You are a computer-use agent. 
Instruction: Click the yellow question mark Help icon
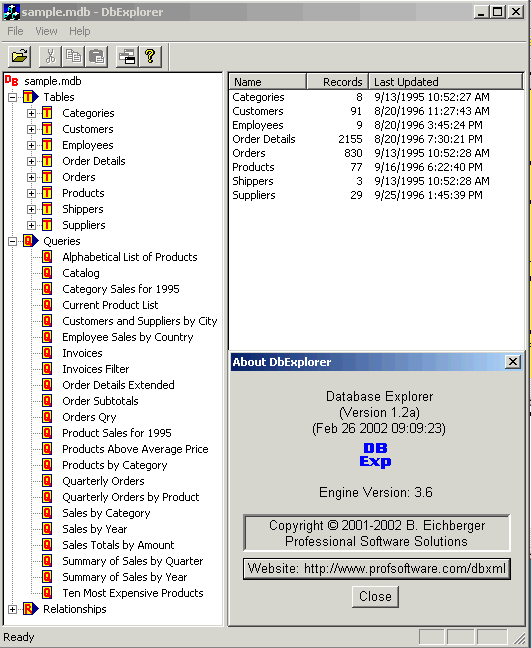[x=150, y=56]
